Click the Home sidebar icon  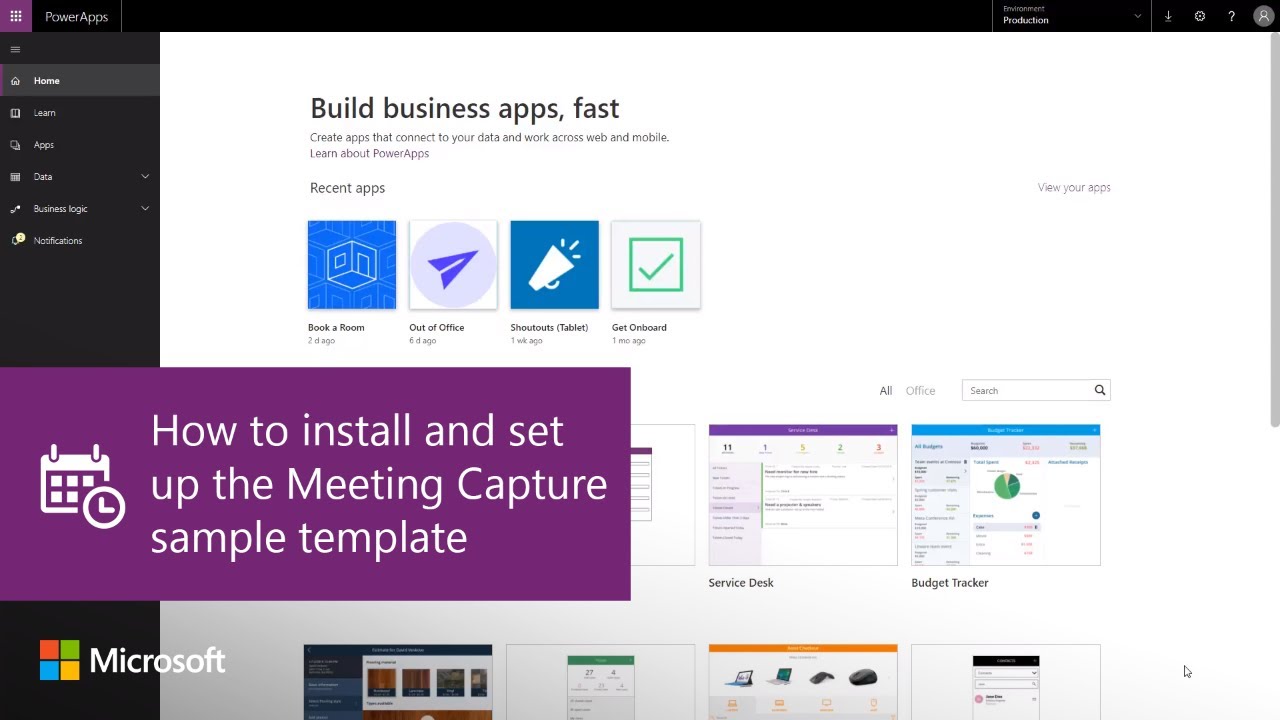(15, 81)
